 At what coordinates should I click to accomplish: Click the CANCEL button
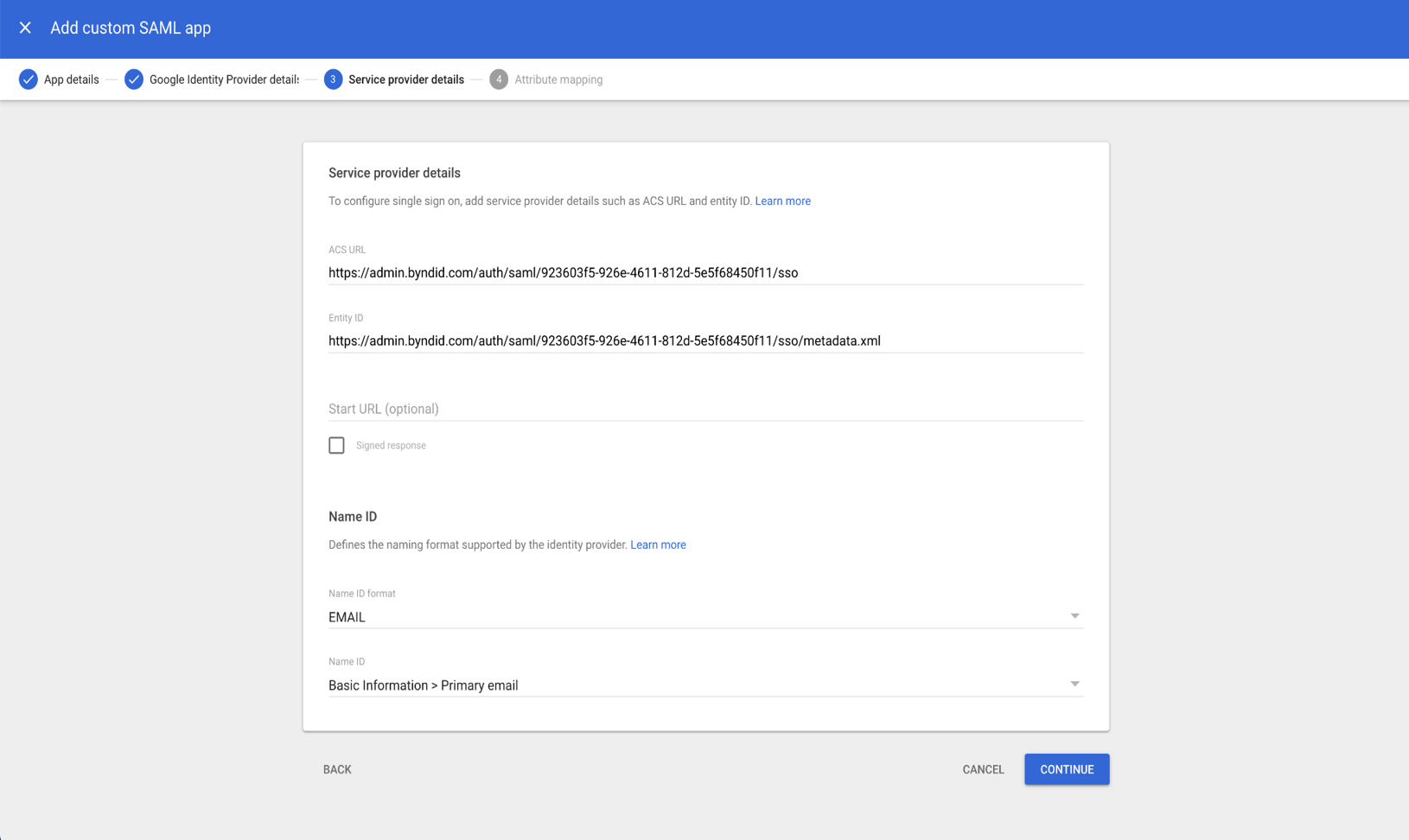point(983,769)
